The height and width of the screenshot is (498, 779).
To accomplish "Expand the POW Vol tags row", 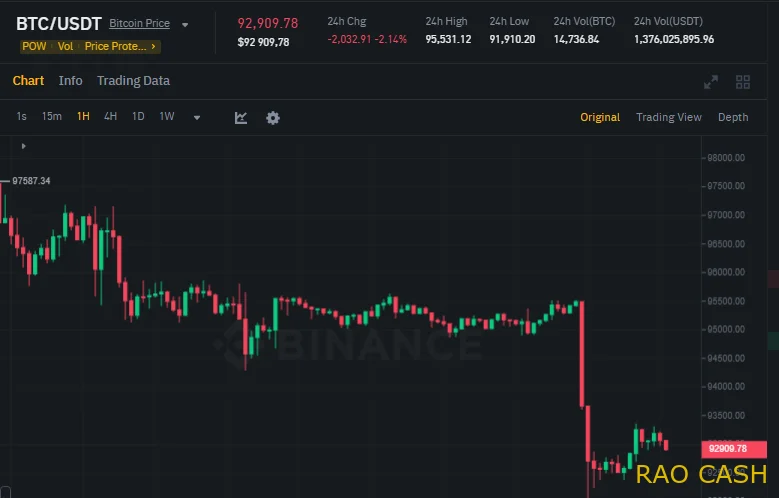I will (155, 46).
